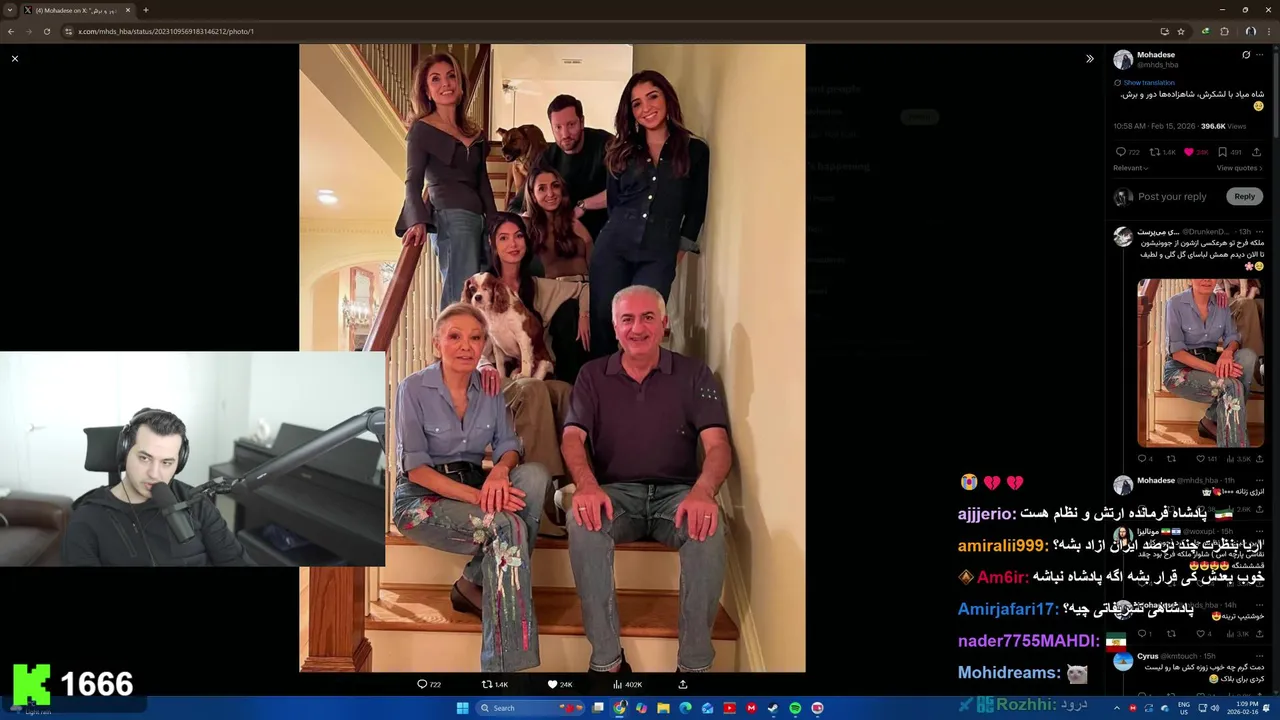Viewport: 1280px width, 720px height.
Task: Open the Grok explain icon on the post
Action: (1246, 55)
